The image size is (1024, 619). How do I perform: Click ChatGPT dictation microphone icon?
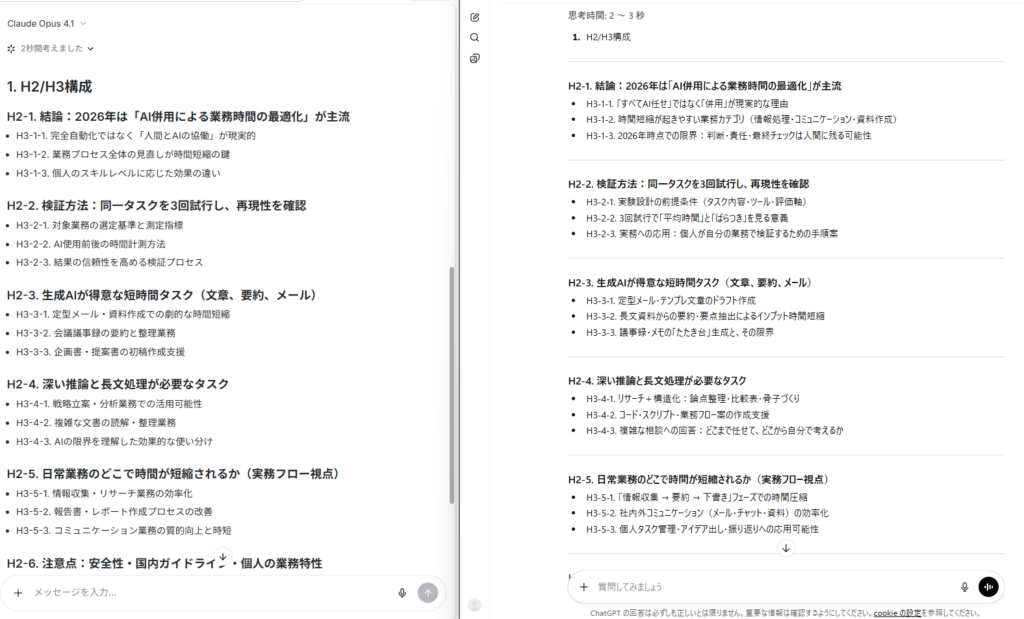(x=964, y=587)
